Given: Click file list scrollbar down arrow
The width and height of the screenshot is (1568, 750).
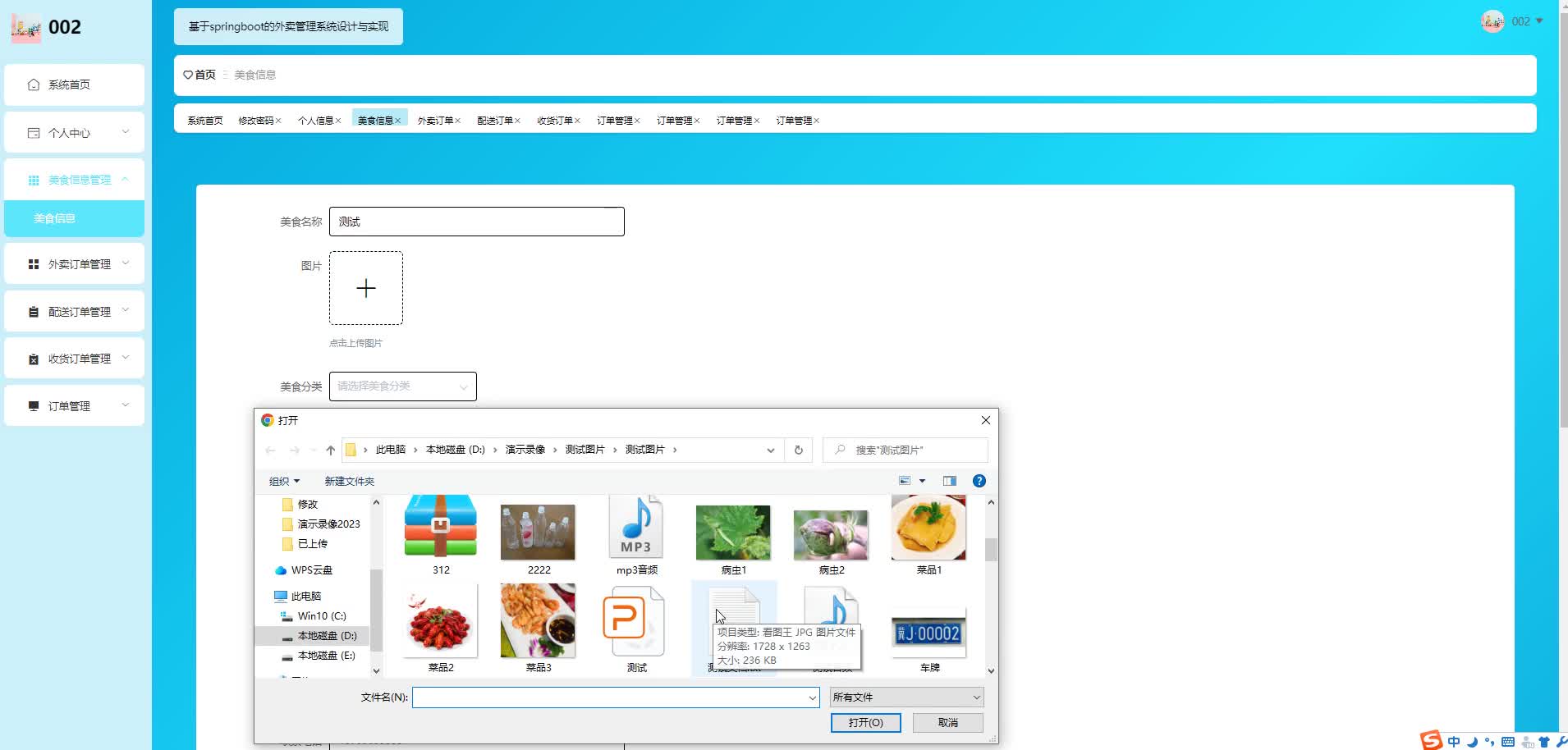Looking at the screenshot, I should click(x=991, y=670).
